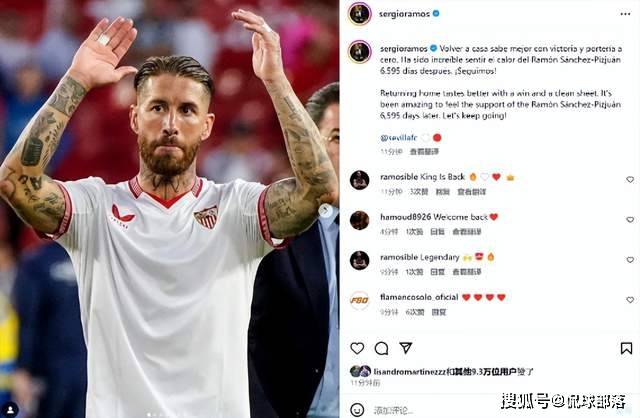
Task: Click the comment input field
Action: pos(435,410)
